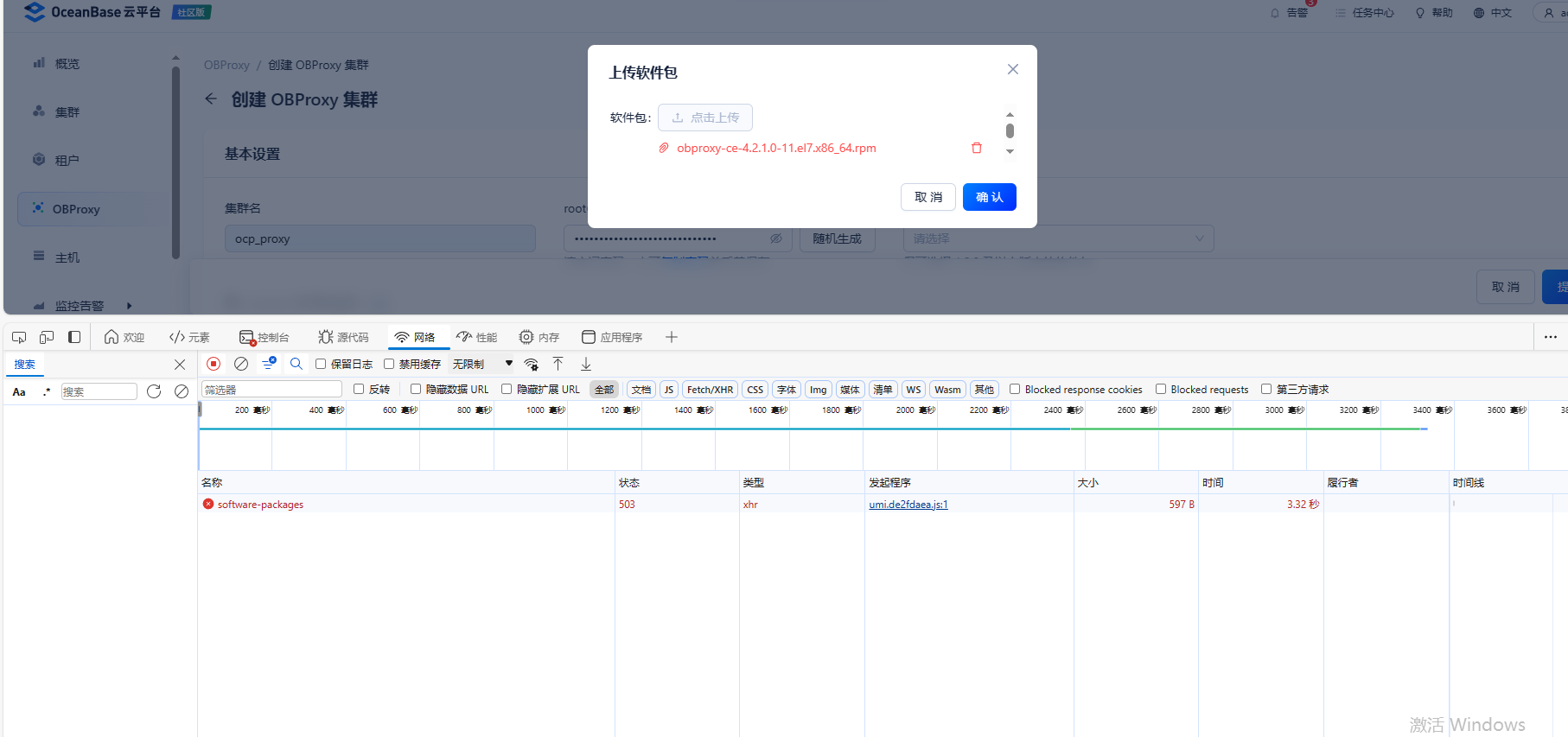The width and height of the screenshot is (1568, 737).
Task: Enable the invert filter checkbox
Action: tap(359, 389)
